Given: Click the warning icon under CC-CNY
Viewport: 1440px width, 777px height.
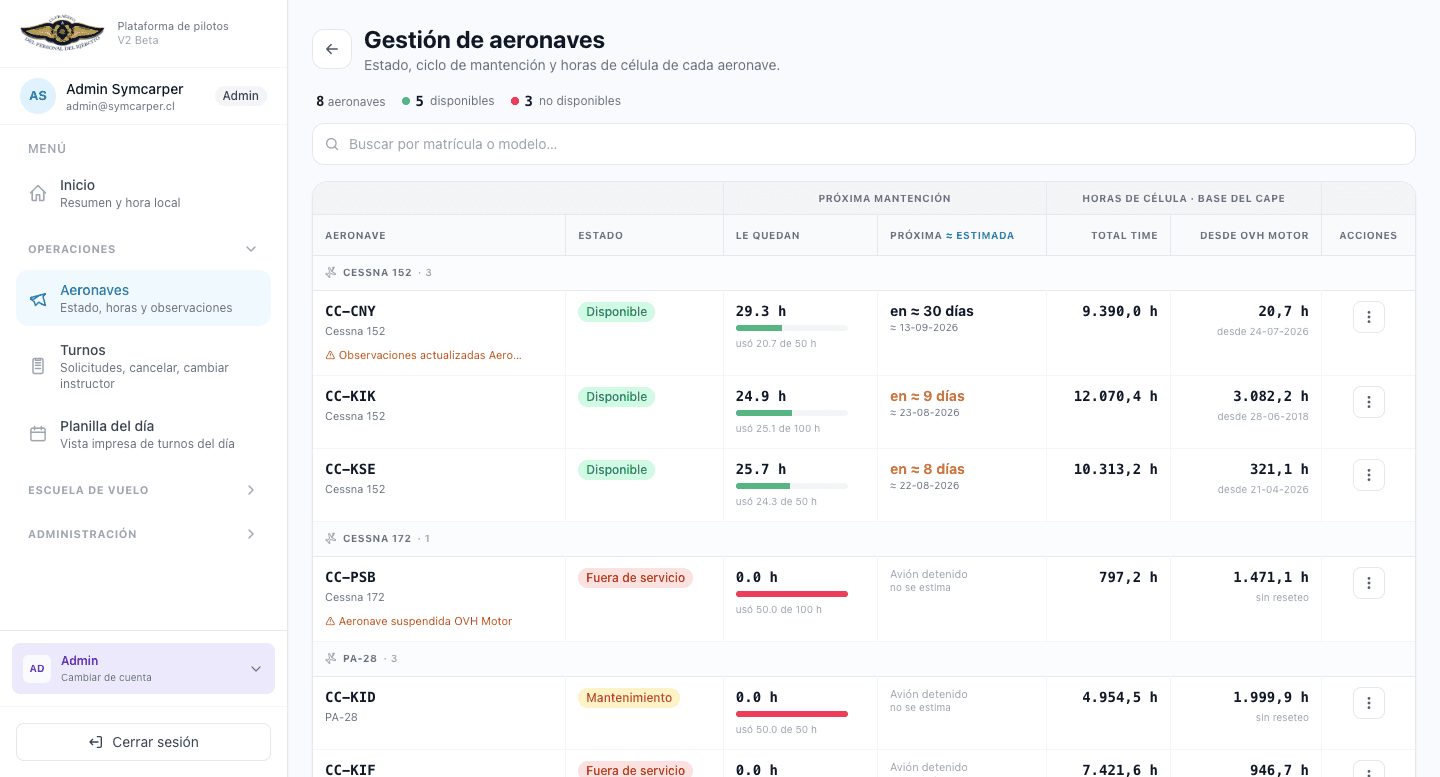Looking at the screenshot, I should click(x=330, y=355).
